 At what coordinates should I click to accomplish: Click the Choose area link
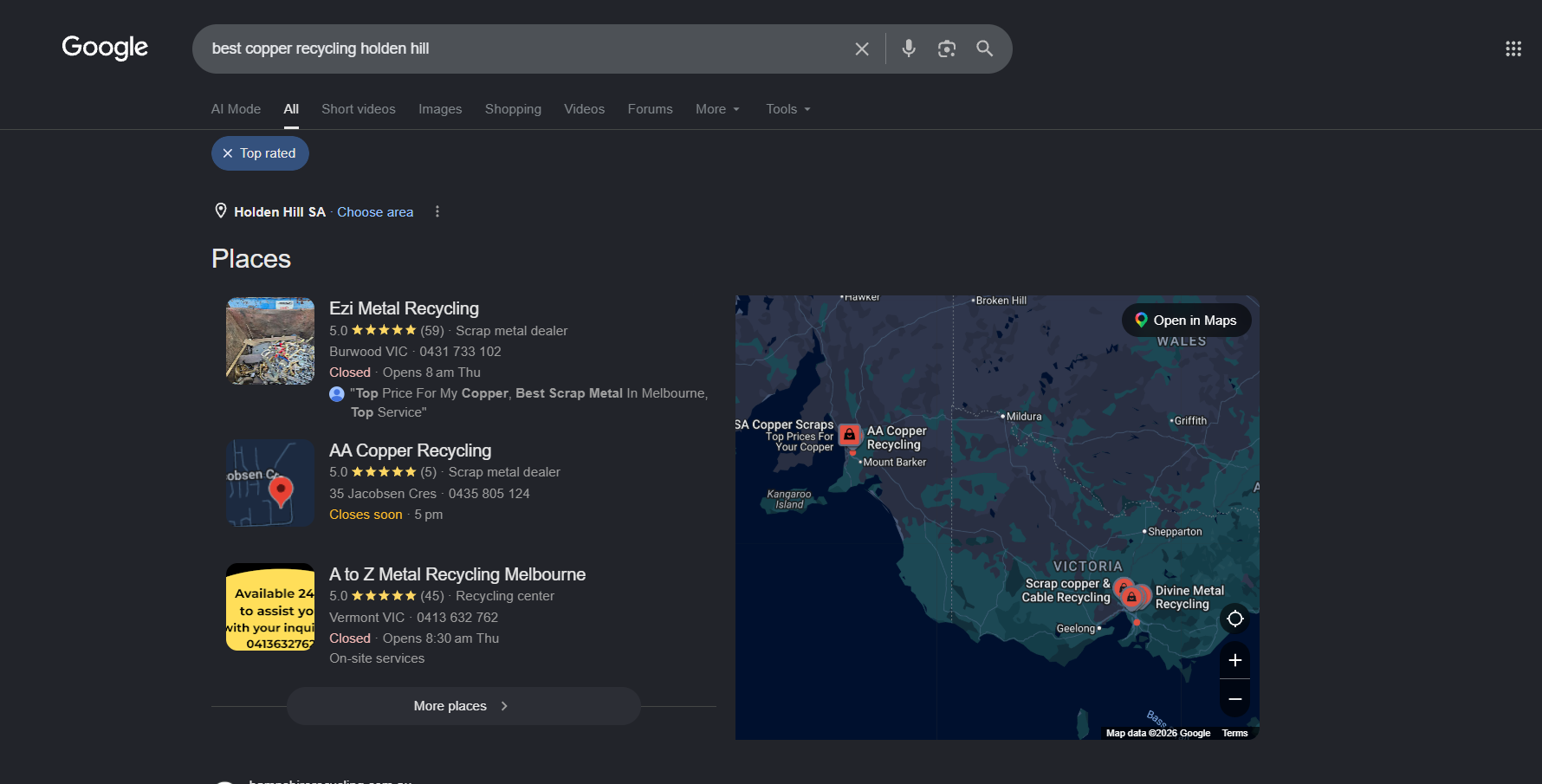tap(375, 212)
